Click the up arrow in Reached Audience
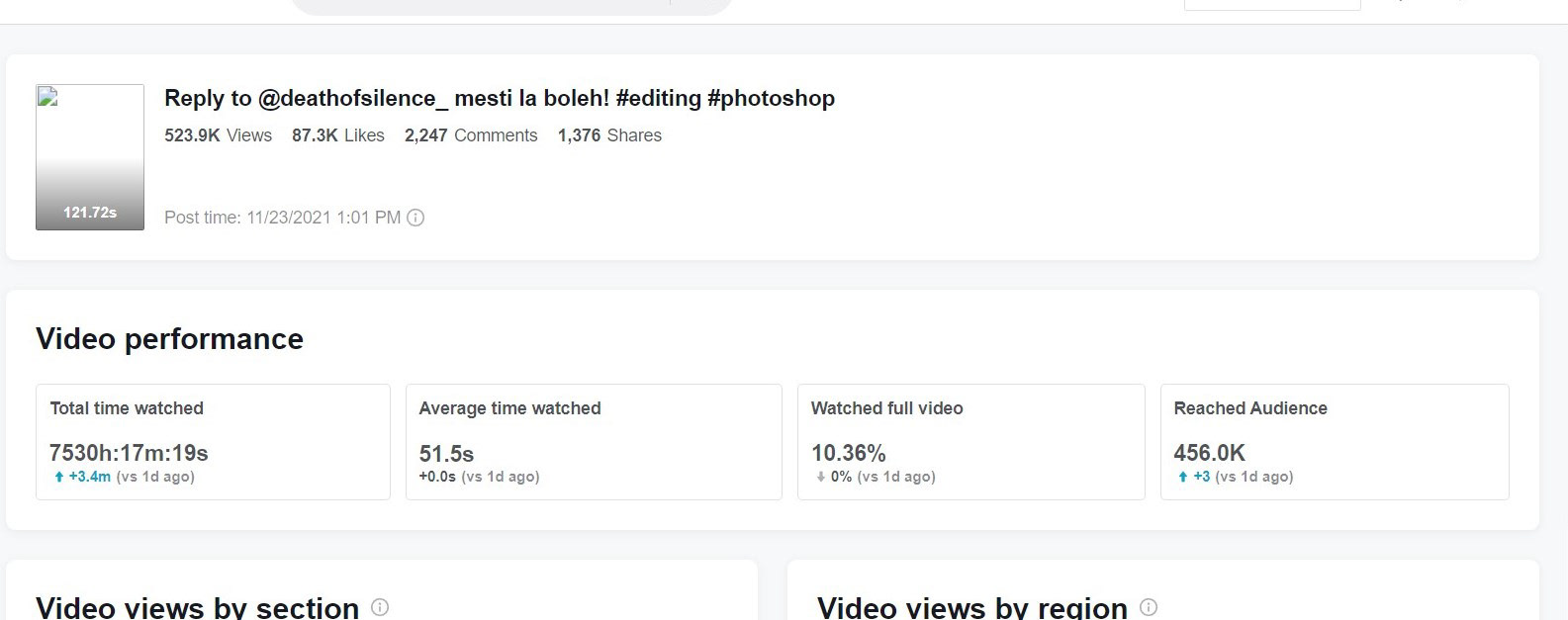Viewport: 1568px width, 620px height. click(x=1183, y=478)
